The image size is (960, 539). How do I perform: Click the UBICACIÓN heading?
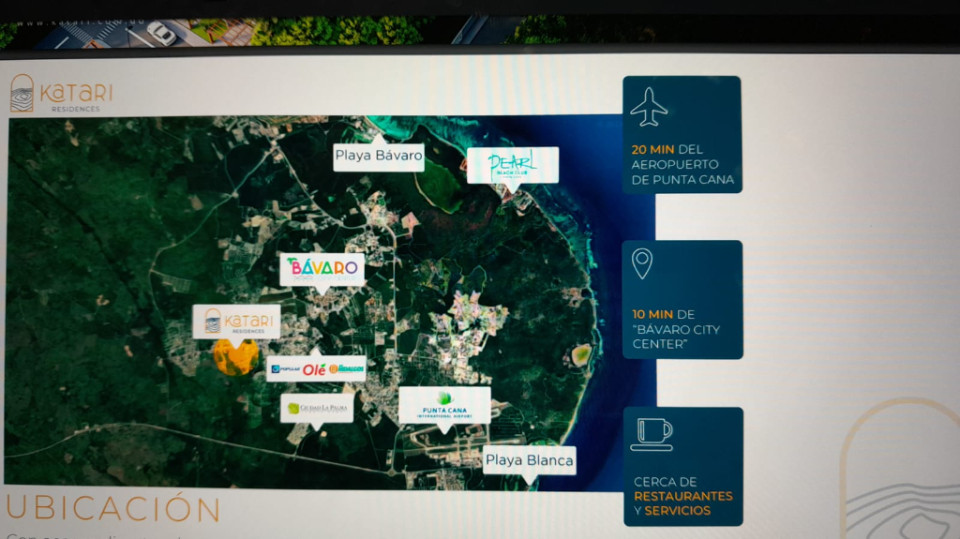click(113, 508)
